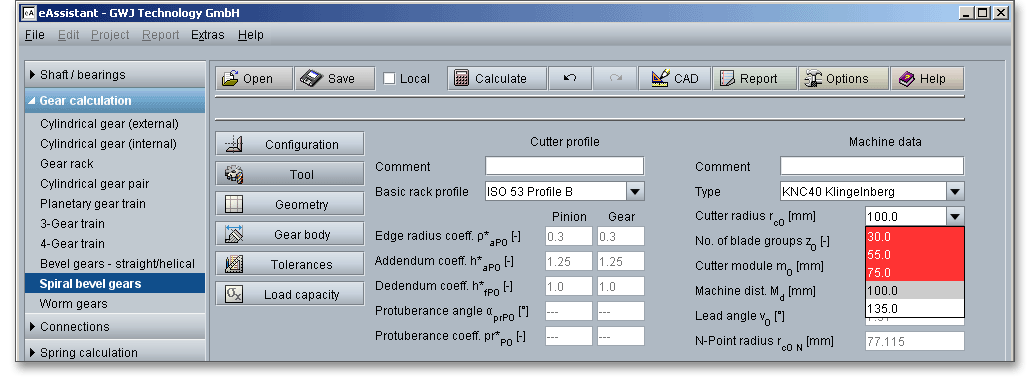1030x377 pixels.
Task: Select the red 55.0 cutter radius option
Action: click(x=914, y=254)
